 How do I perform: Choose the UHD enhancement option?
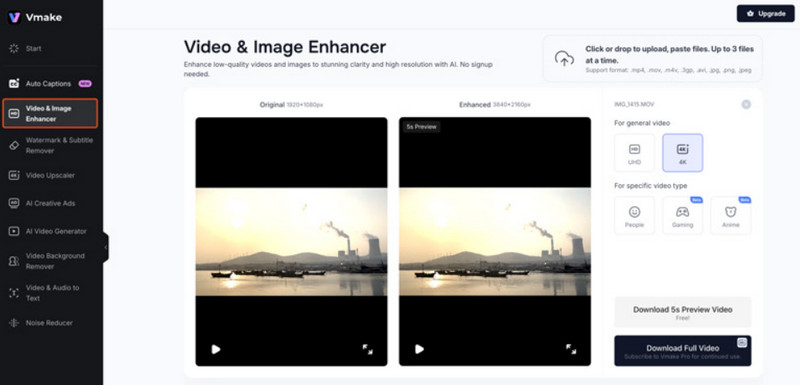coord(634,153)
